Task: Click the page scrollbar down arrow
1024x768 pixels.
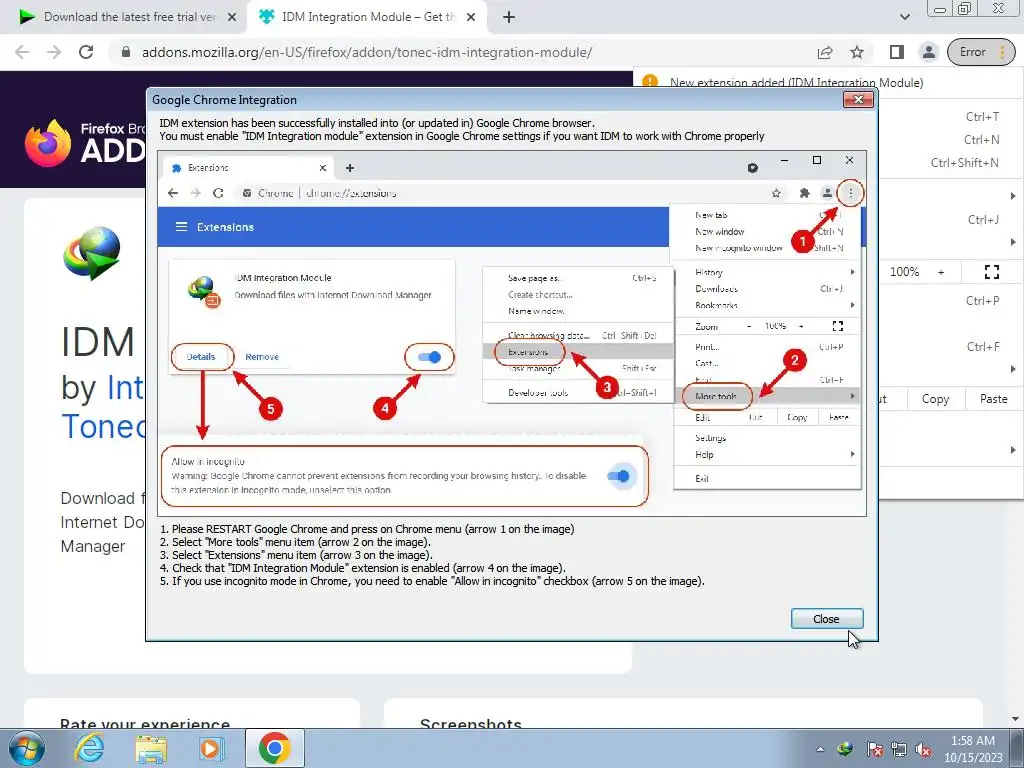Action: tap(1015, 719)
